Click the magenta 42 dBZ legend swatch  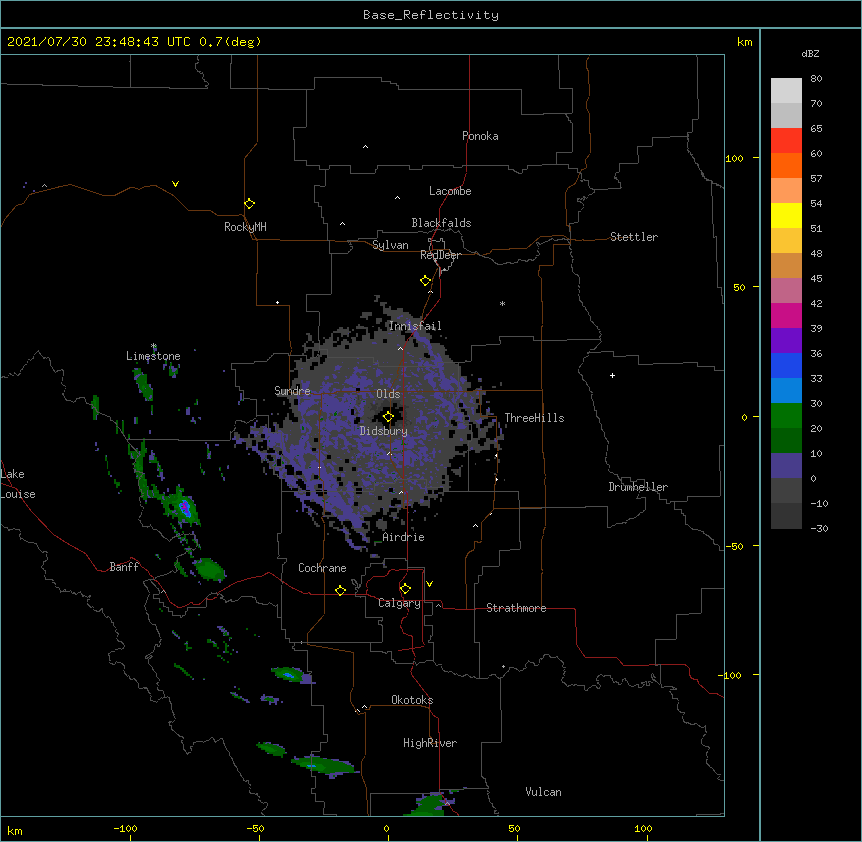pos(786,315)
